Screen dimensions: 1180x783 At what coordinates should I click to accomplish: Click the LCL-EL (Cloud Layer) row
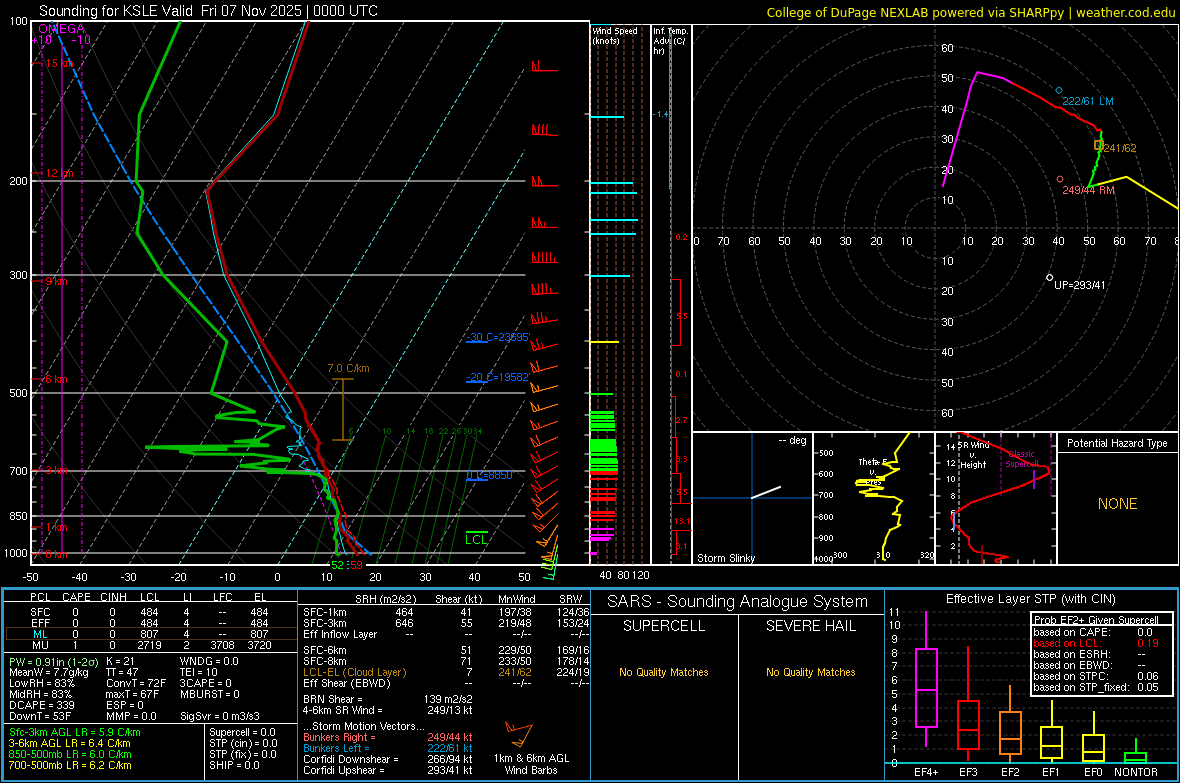click(x=446, y=672)
